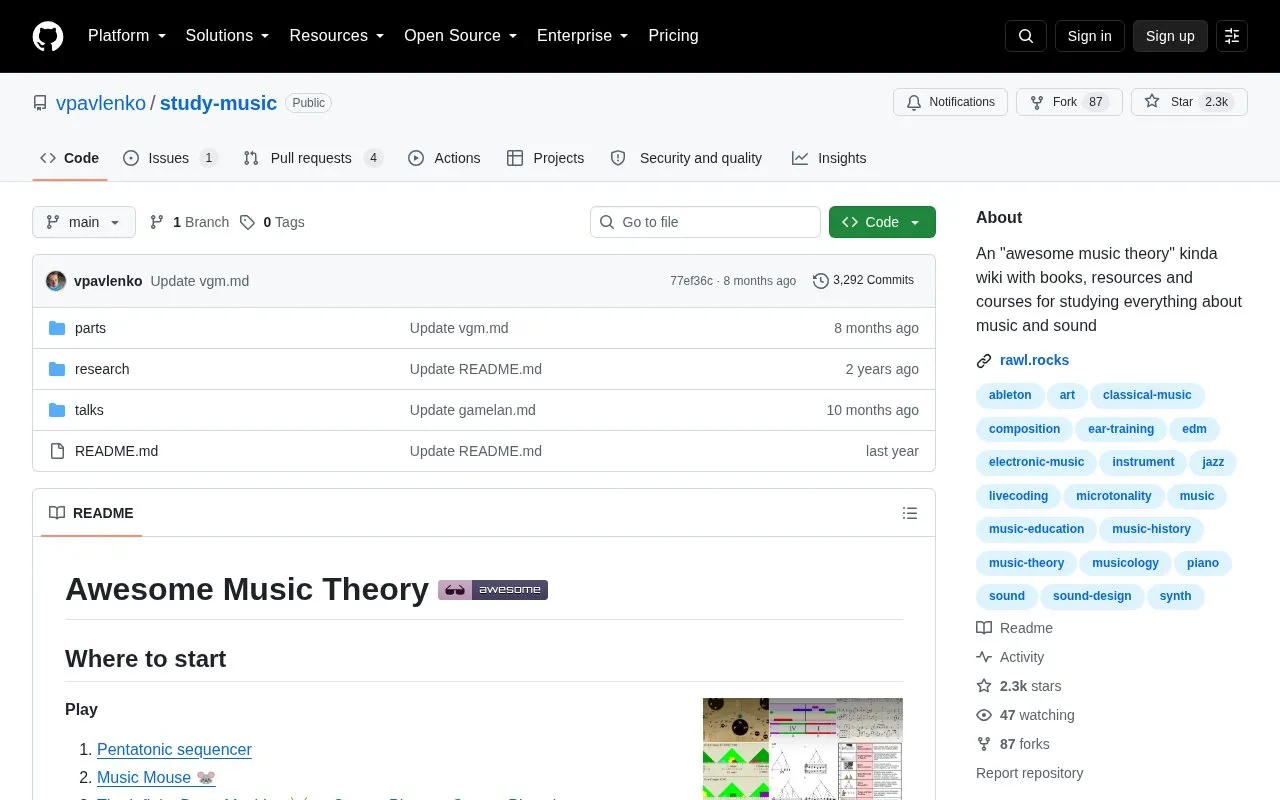Viewport: 1280px width, 800px height.
Task: Click the Branch count link
Action: pos(189,222)
